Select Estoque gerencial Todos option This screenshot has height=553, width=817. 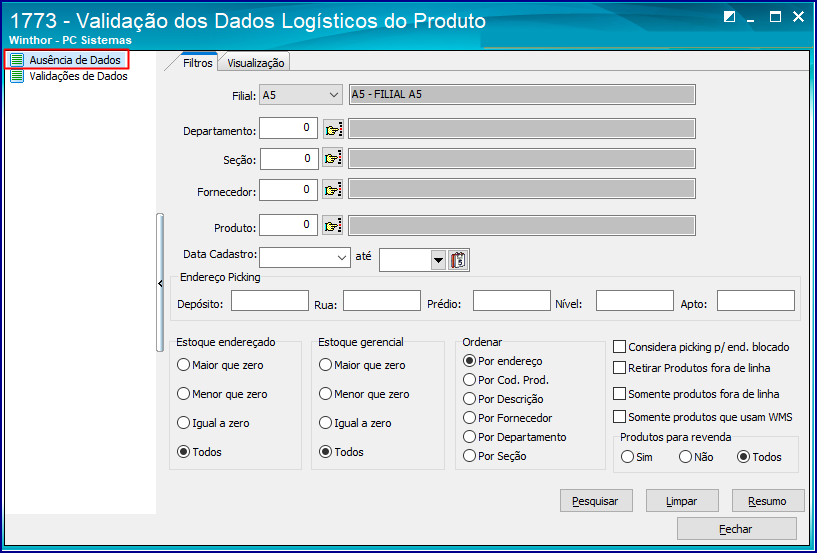[325, 452]
